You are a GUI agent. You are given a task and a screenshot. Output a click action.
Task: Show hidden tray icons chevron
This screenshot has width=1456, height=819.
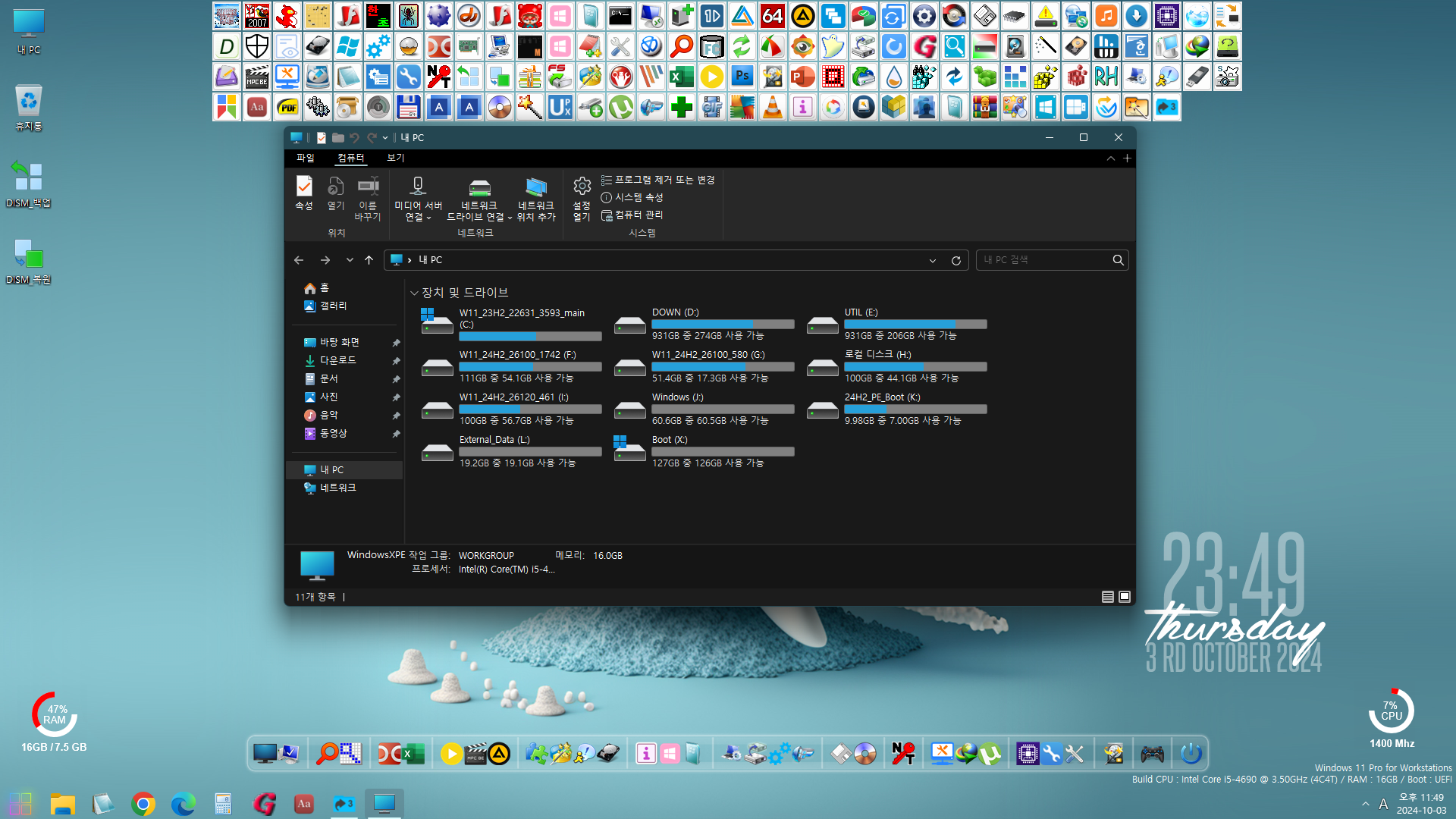click(x=1365, y=804)
